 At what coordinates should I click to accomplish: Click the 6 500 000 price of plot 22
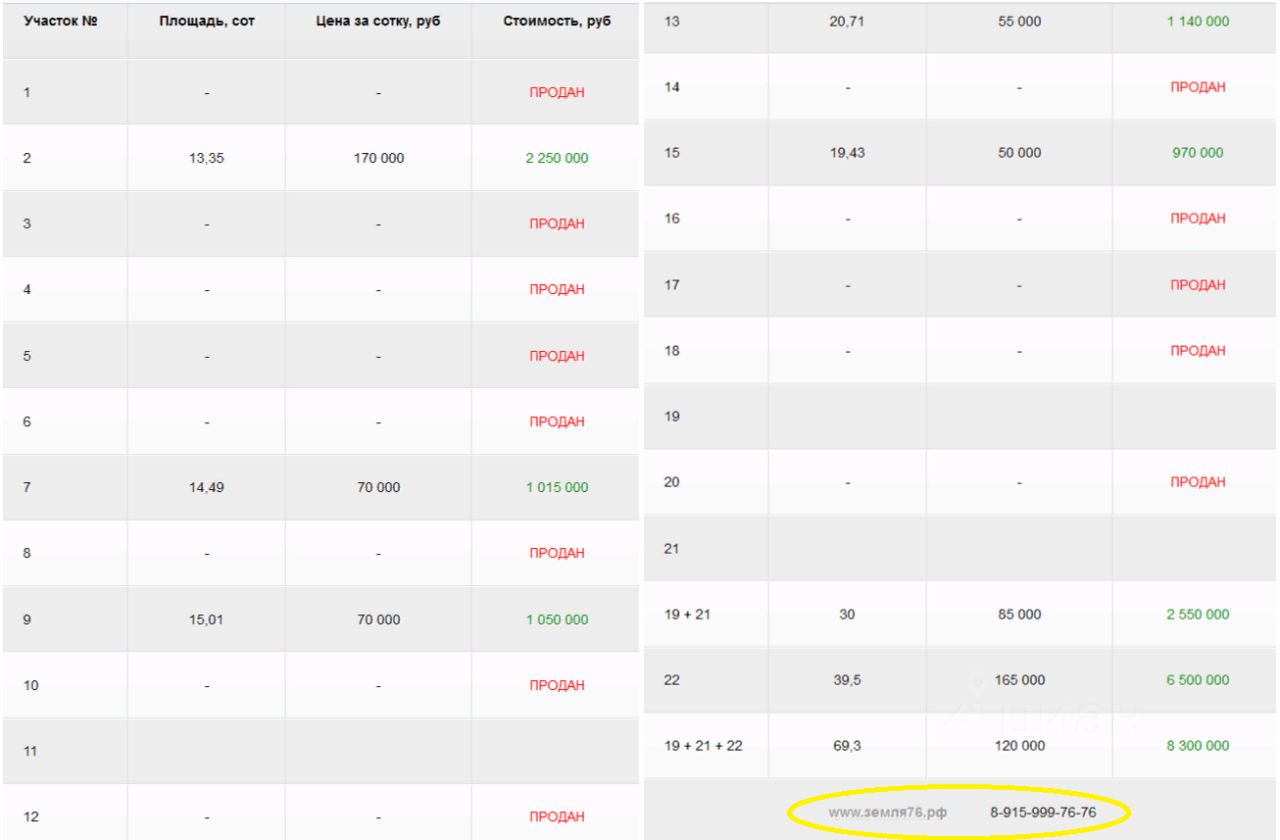click(x=1198, y=680)
